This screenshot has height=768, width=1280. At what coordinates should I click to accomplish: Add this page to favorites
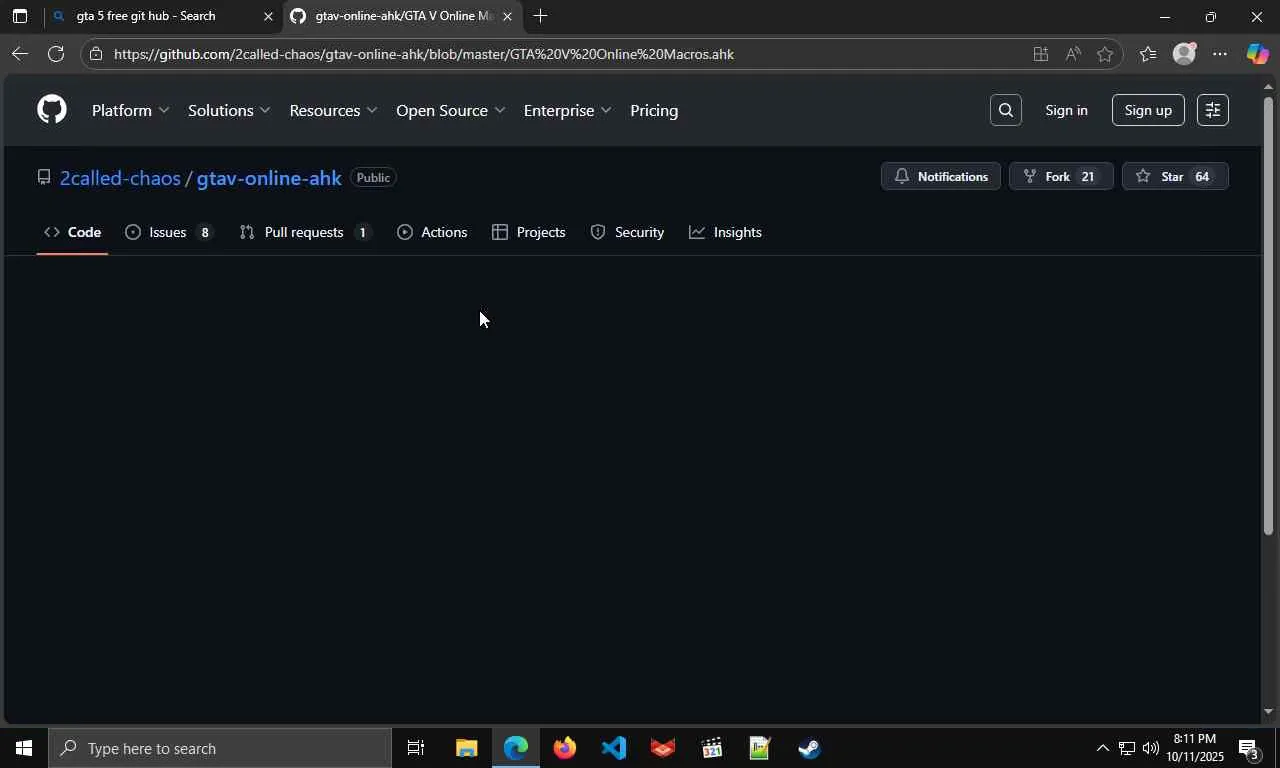click(x=1104, y=54)
